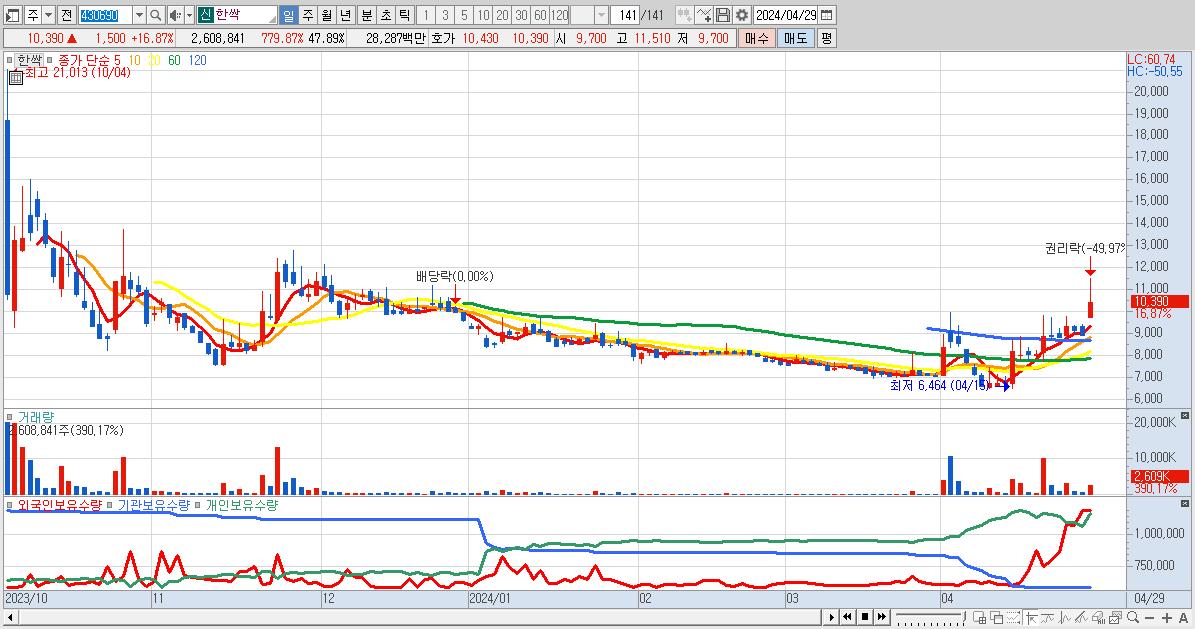Click the eraser with bars icon
Screen dimensions: 1195x629
(1098, 617)
